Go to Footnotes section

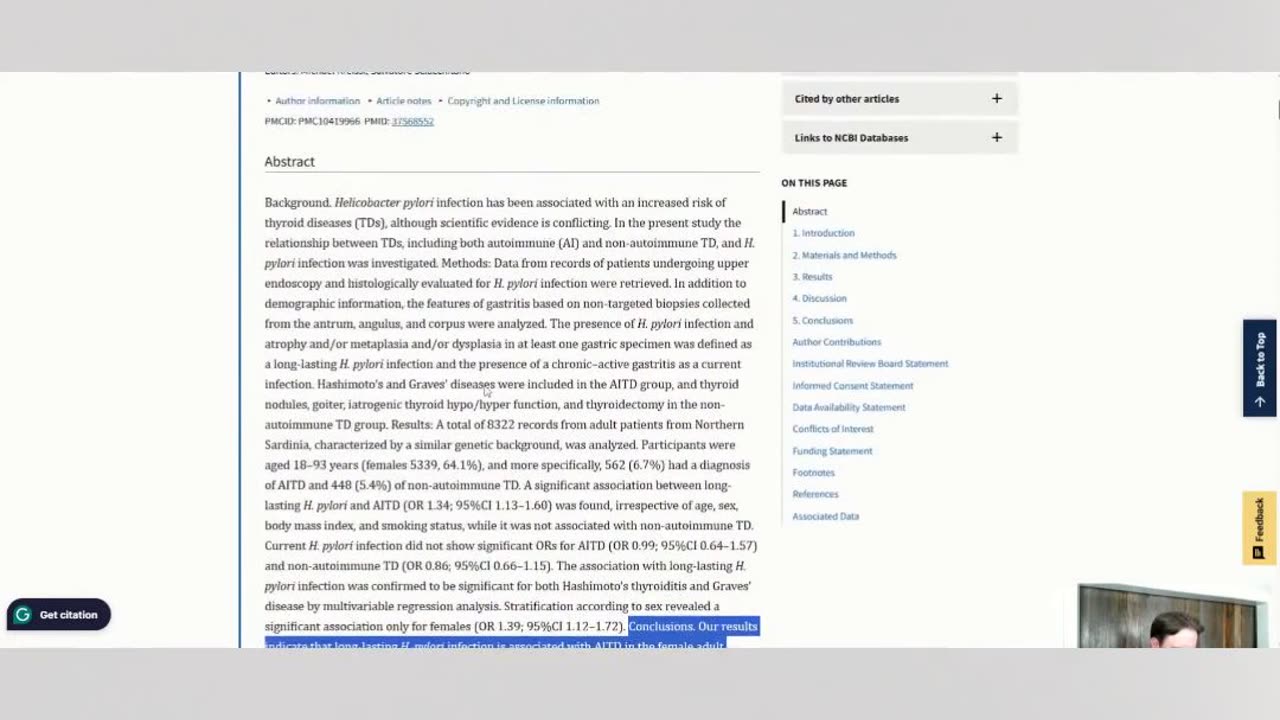click(x=813, y=472)
